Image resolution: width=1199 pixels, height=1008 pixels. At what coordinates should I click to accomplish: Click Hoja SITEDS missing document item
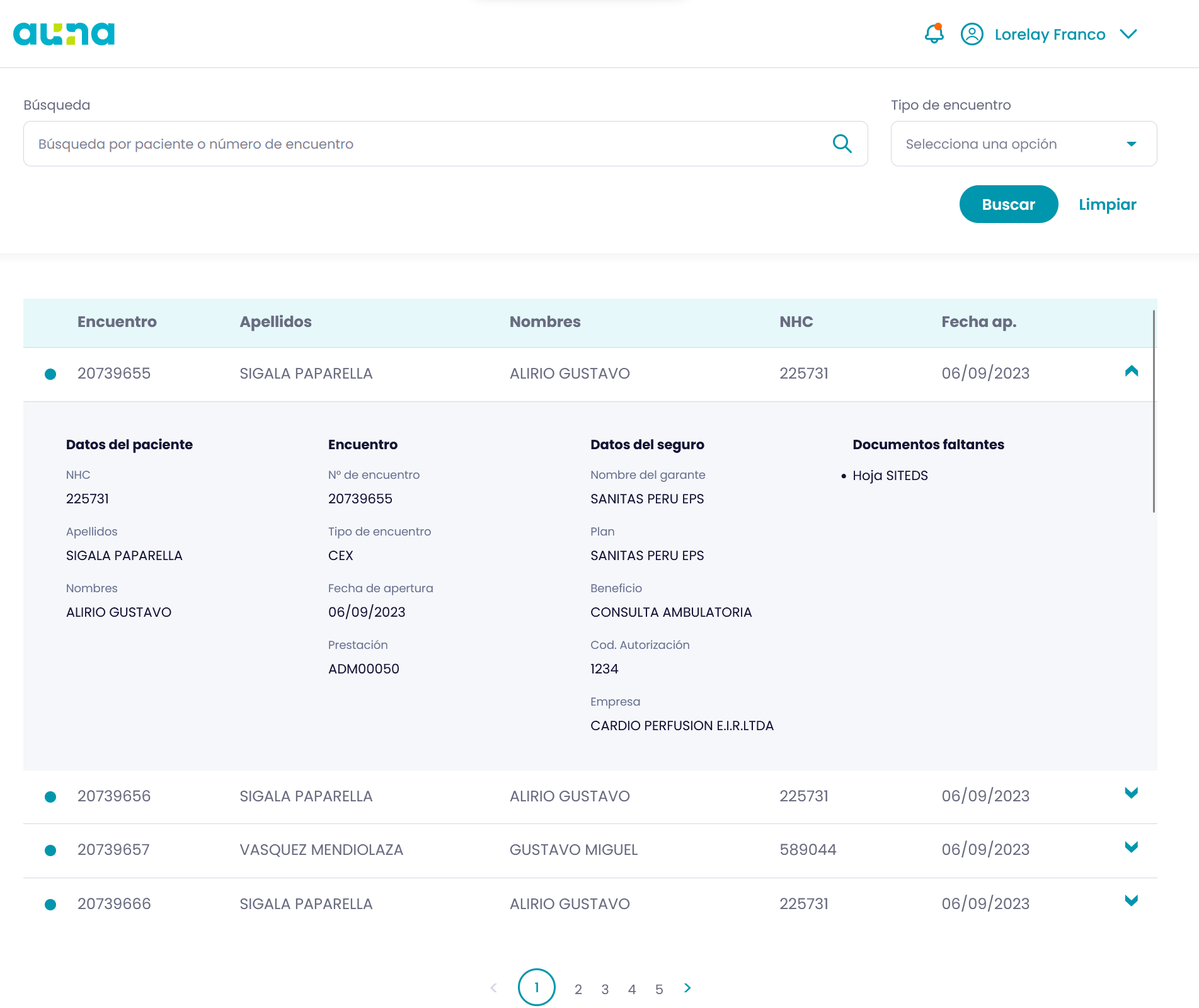point(890,476)
